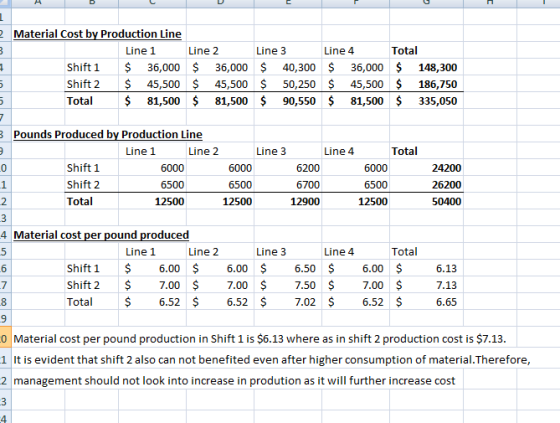Image resolution: width=560 pixels, height=423 pixels.
Task: Select the "Material cost per pound produced" heading cell
Action: tap(101, 235)
